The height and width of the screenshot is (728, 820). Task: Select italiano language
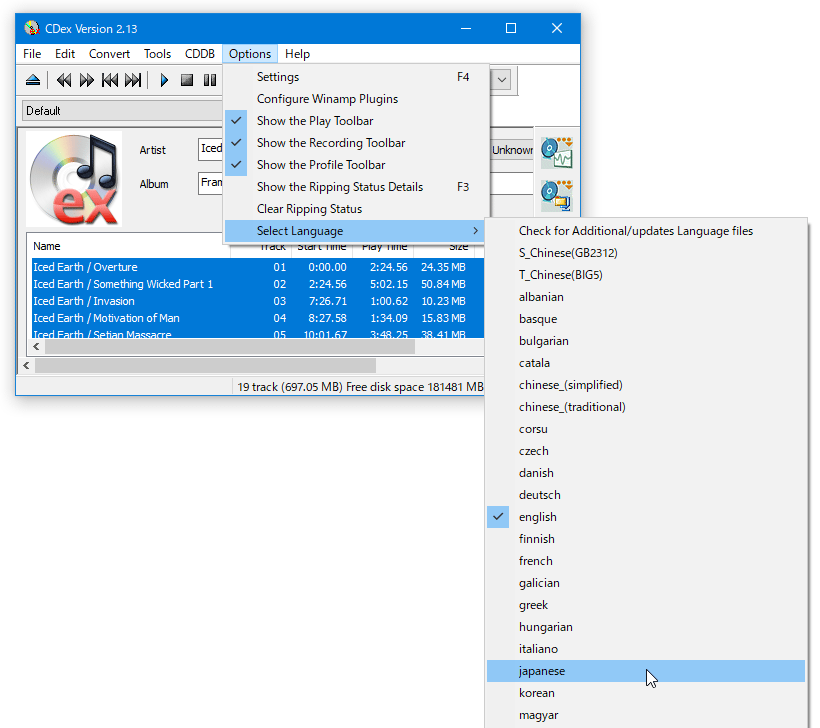pos(646,649)
